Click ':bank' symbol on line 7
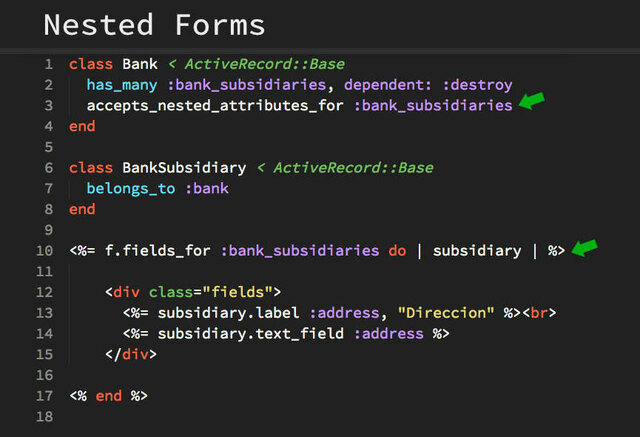Image resolution: width=640 pixels, height=437 pixels. 207,189
